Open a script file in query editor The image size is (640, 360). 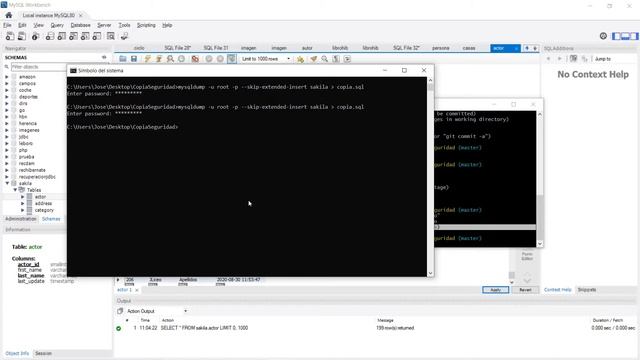coord(122,59)
